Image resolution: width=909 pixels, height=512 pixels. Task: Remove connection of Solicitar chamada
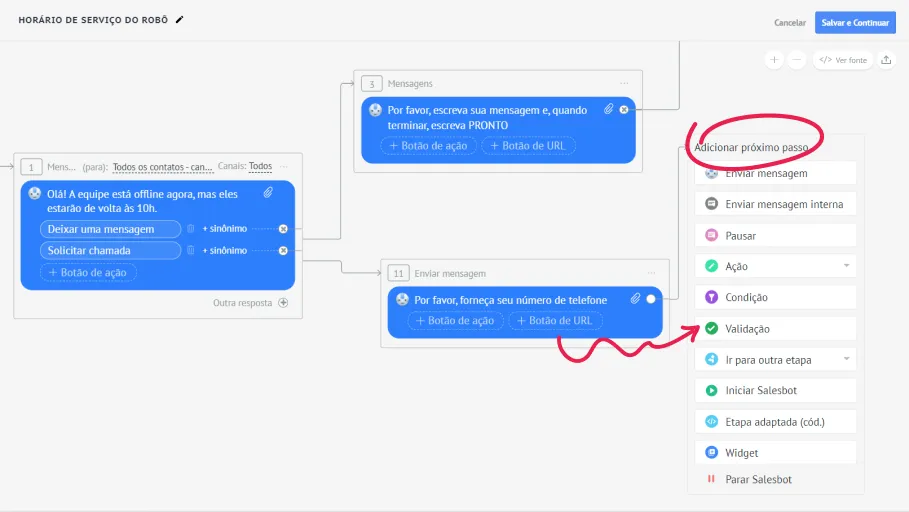point(283,250)
